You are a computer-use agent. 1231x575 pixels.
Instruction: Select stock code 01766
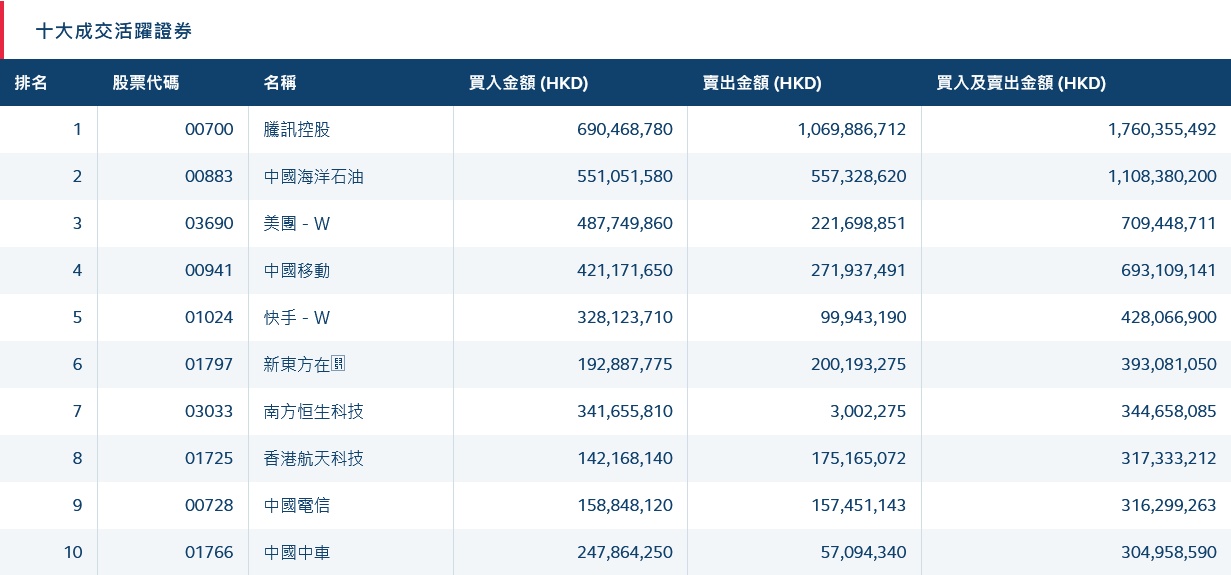pos(209,552)
